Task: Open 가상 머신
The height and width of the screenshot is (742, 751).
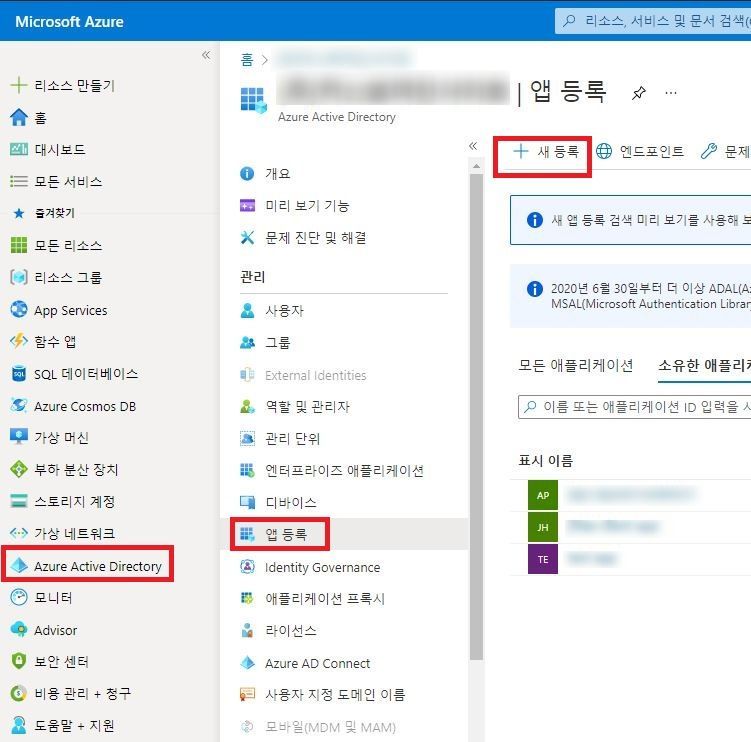Action: coord(49,437)
